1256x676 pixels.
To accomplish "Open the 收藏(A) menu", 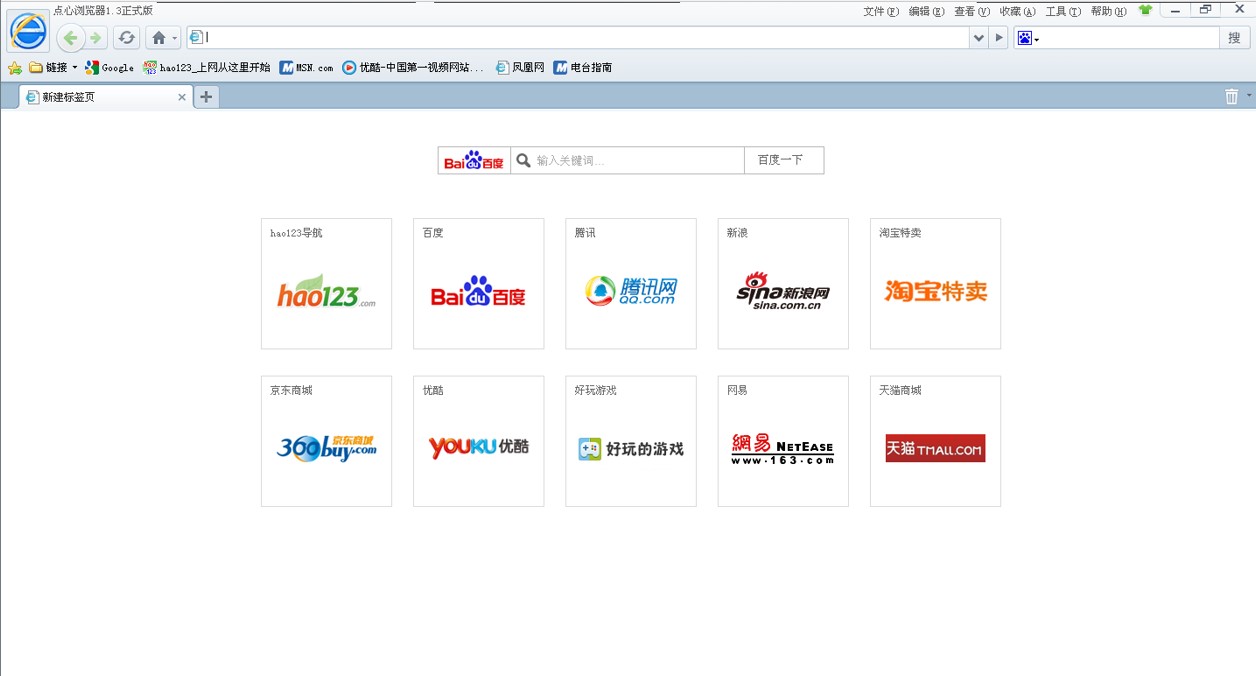I will click(1017, 11).
